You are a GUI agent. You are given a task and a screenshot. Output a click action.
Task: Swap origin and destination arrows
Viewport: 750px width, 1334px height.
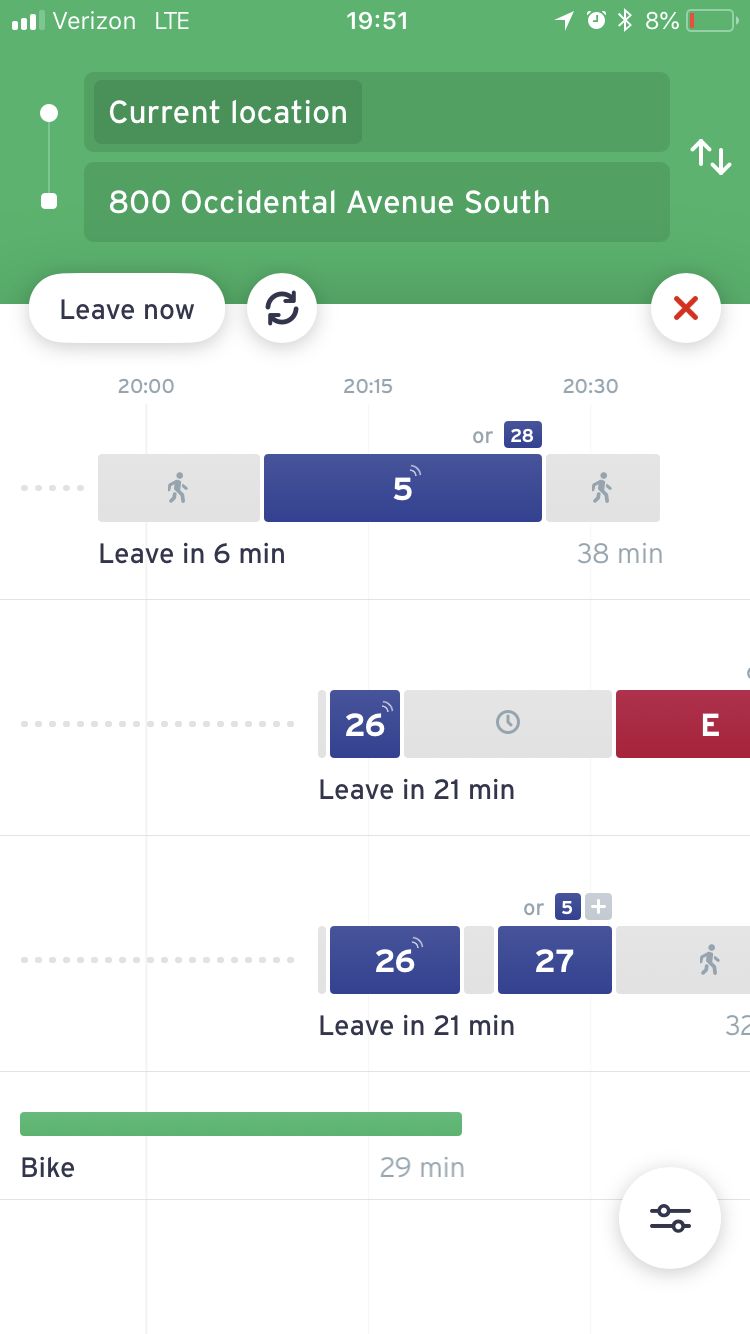coord(711,157)
